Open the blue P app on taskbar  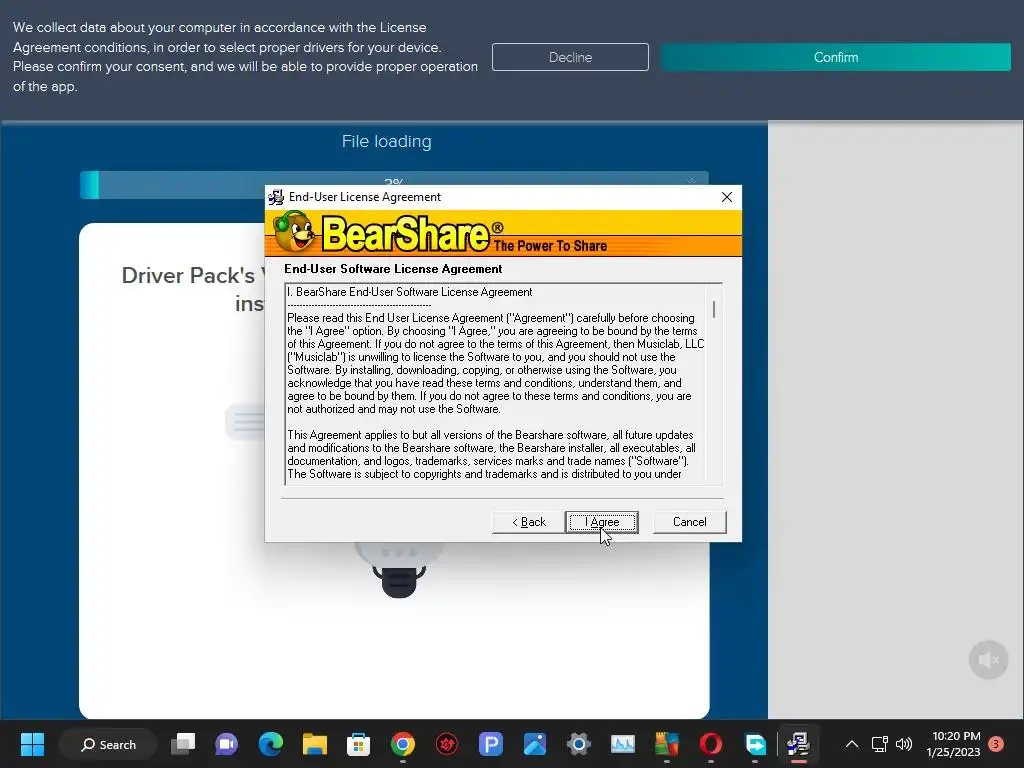point(490,744)
